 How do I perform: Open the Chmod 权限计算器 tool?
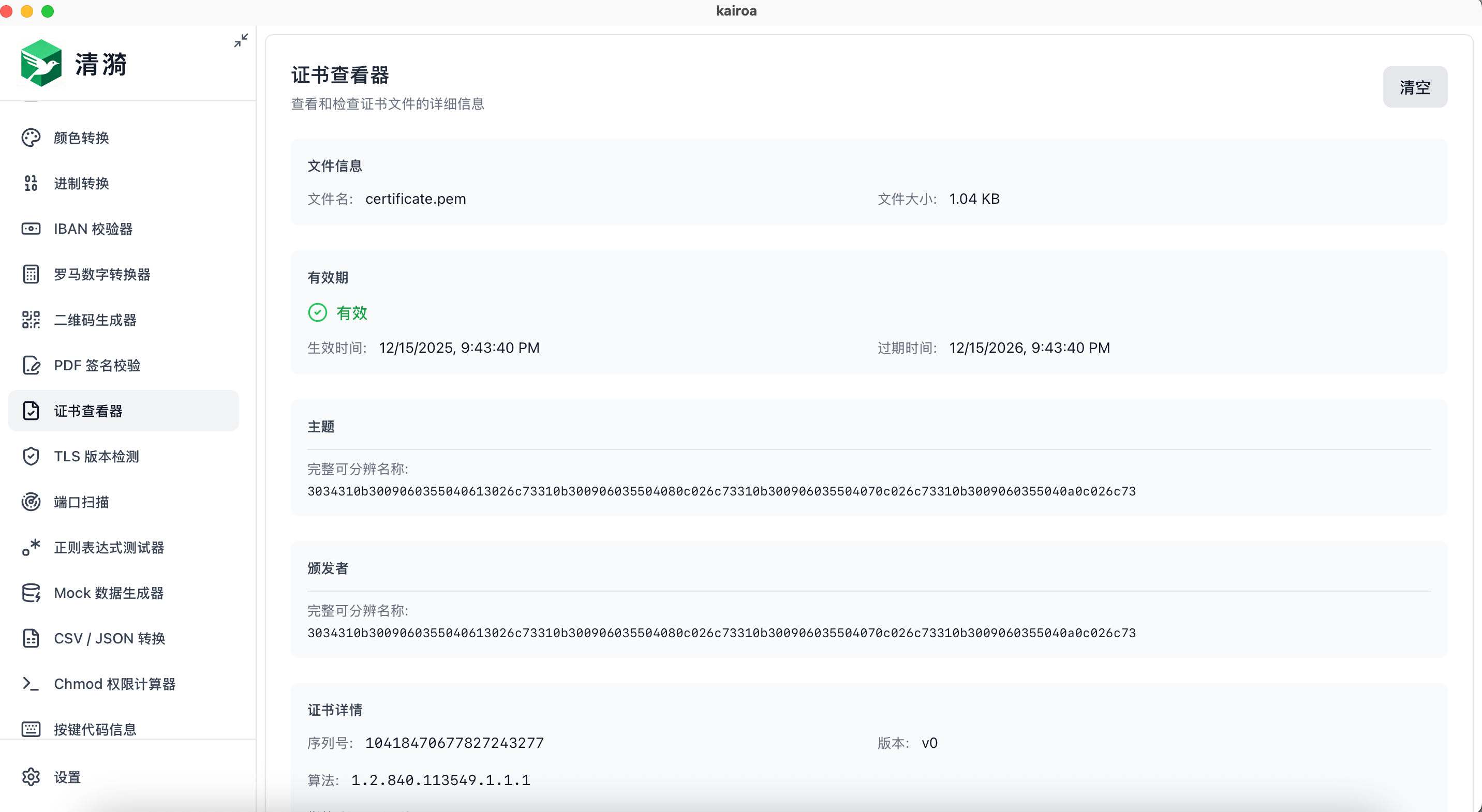coord(114,684)
